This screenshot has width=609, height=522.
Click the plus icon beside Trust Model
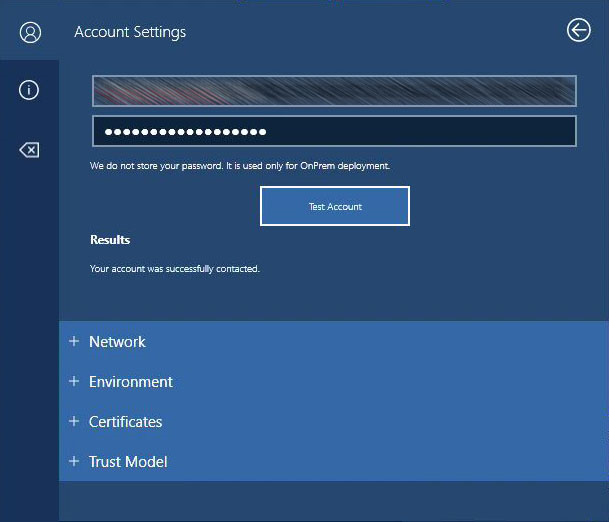pos(74,461)
